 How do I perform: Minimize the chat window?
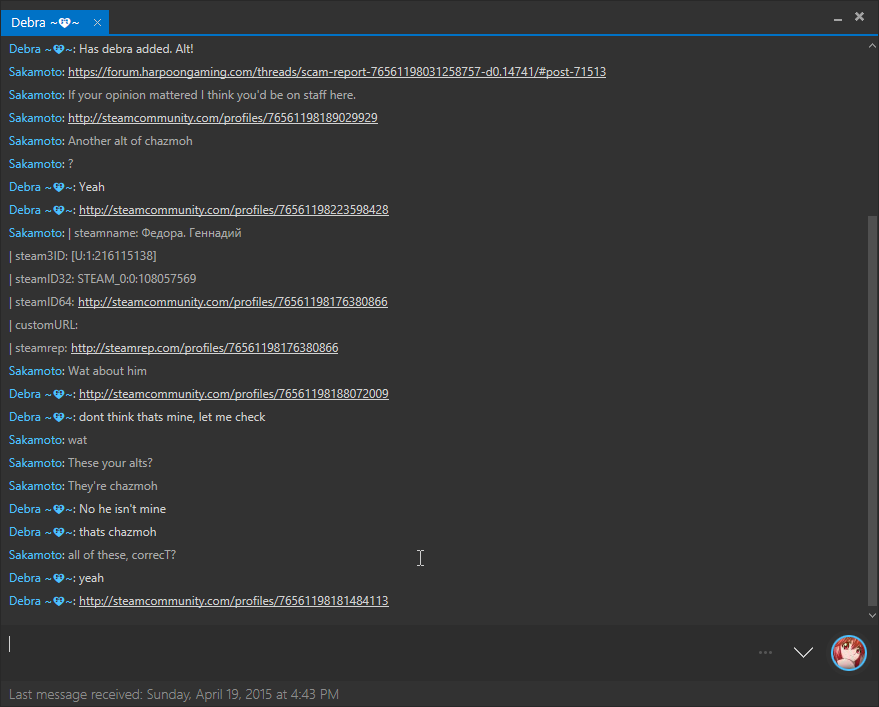tap(837, 17)
